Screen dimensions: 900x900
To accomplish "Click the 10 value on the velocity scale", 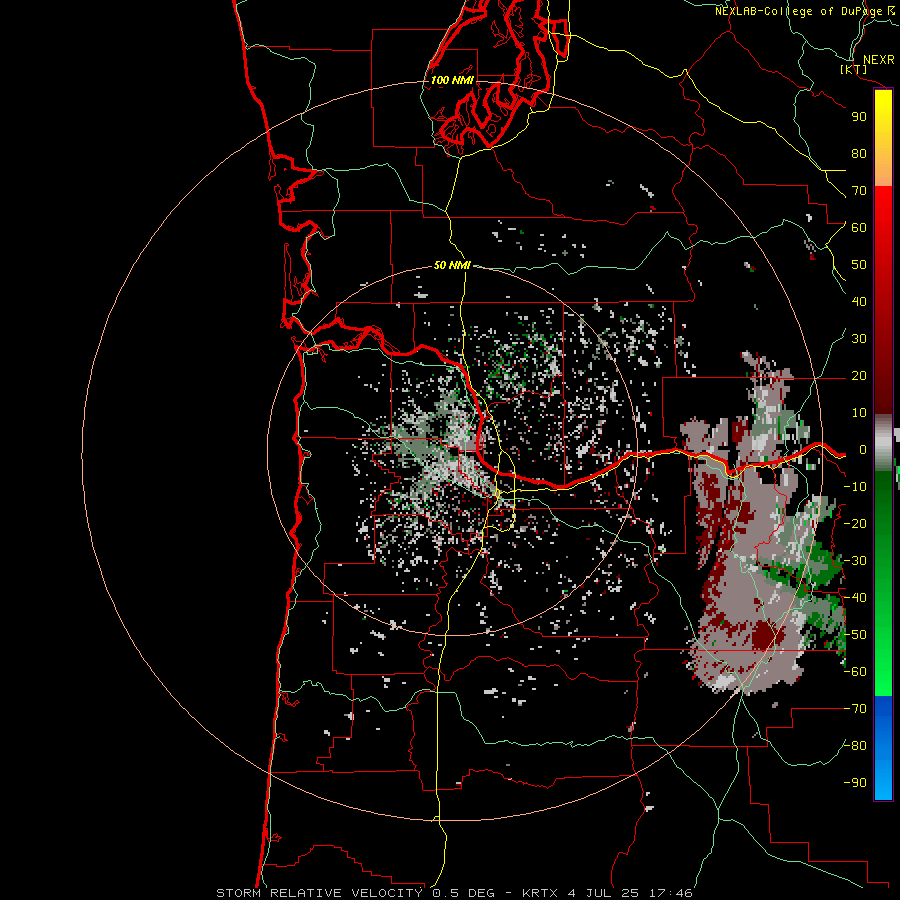I will click(859, 413).
